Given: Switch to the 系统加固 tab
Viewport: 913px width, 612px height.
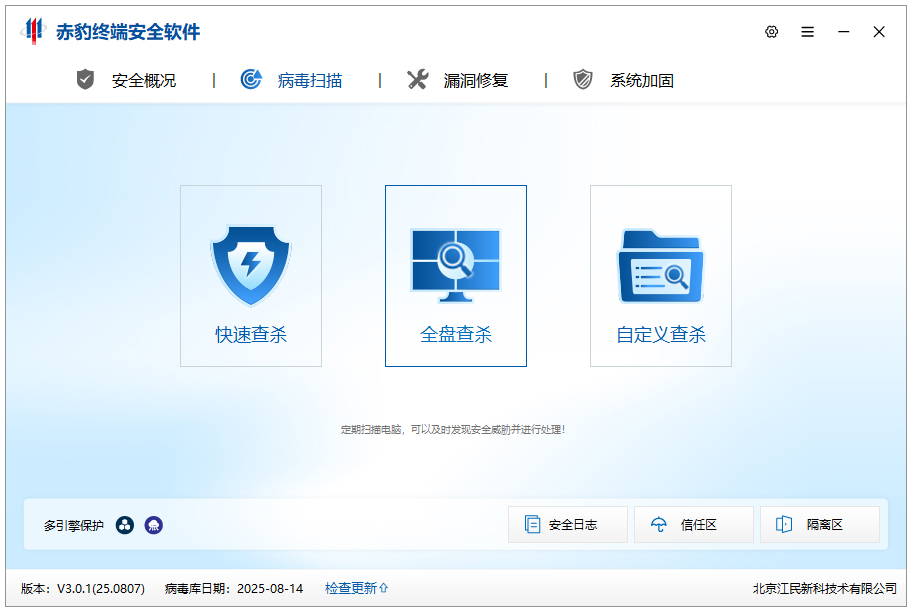Looking at the screenshot, I should 623,80.
